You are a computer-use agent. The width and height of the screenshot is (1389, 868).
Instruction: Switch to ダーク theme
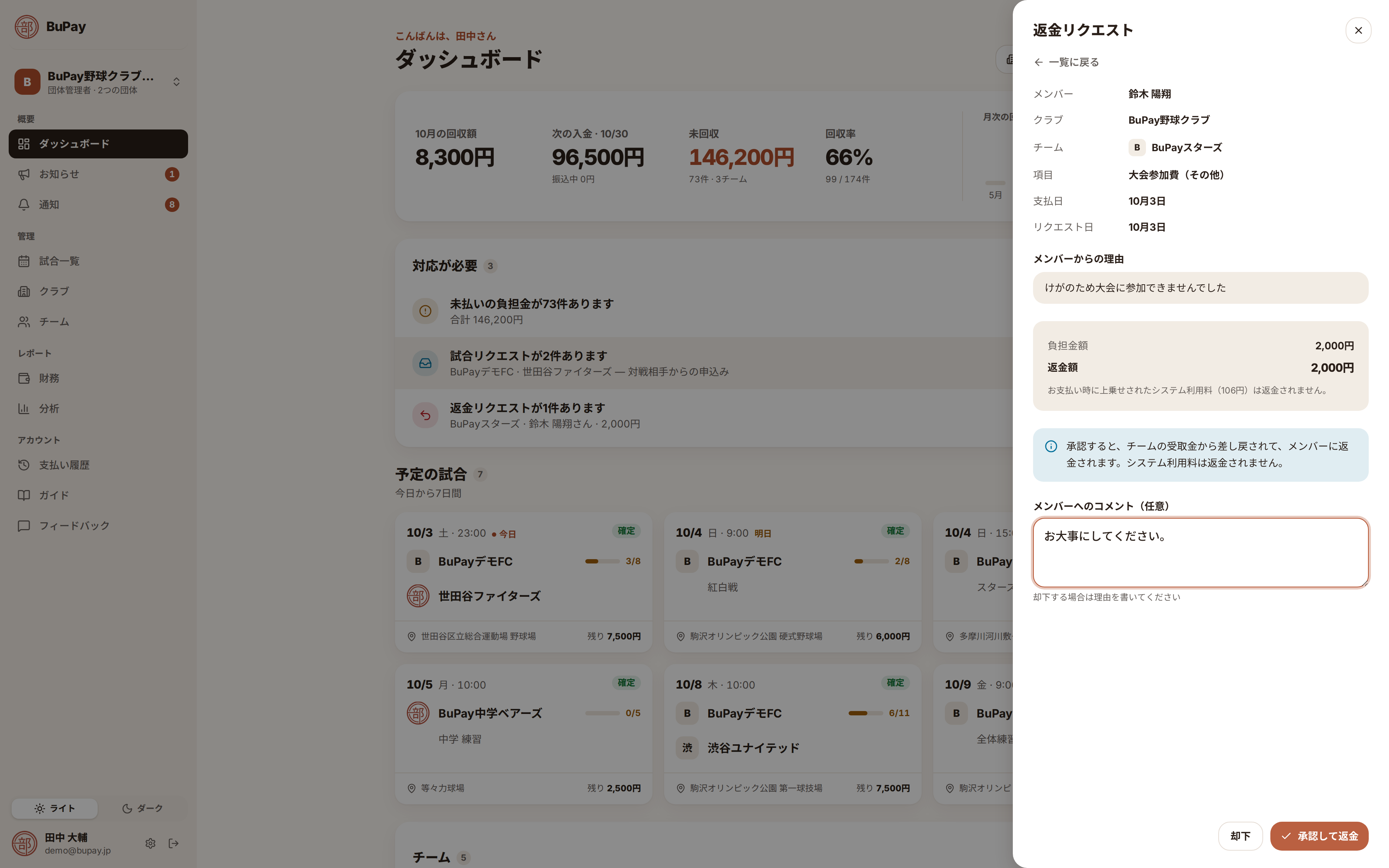[x=143, y=808]
